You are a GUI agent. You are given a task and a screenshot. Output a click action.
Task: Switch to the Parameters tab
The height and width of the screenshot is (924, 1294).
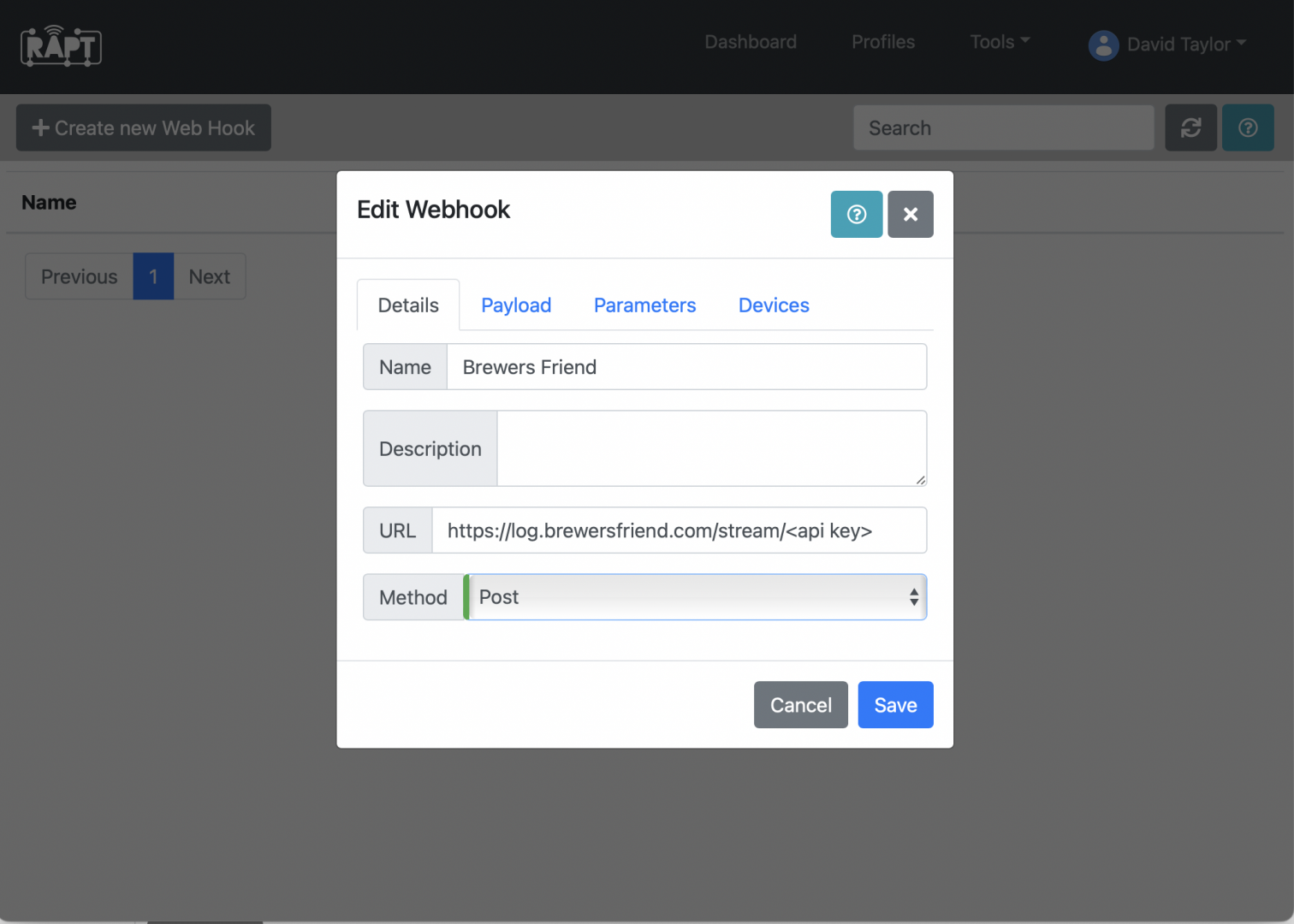[x=644, y=305]
